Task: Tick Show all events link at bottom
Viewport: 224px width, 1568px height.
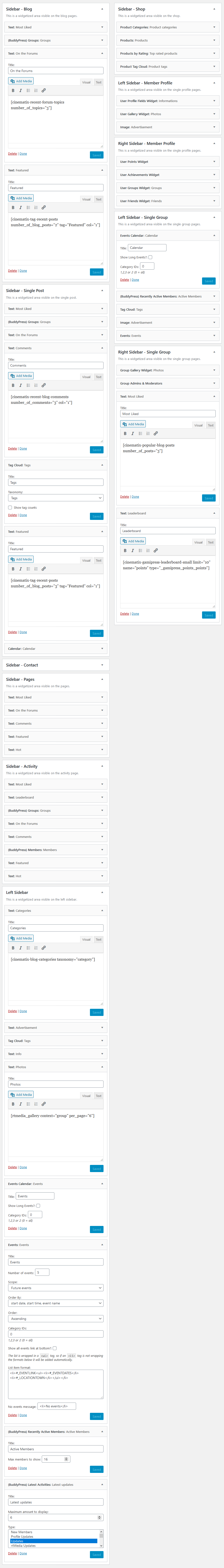Action: click(x=54, y=1348)
